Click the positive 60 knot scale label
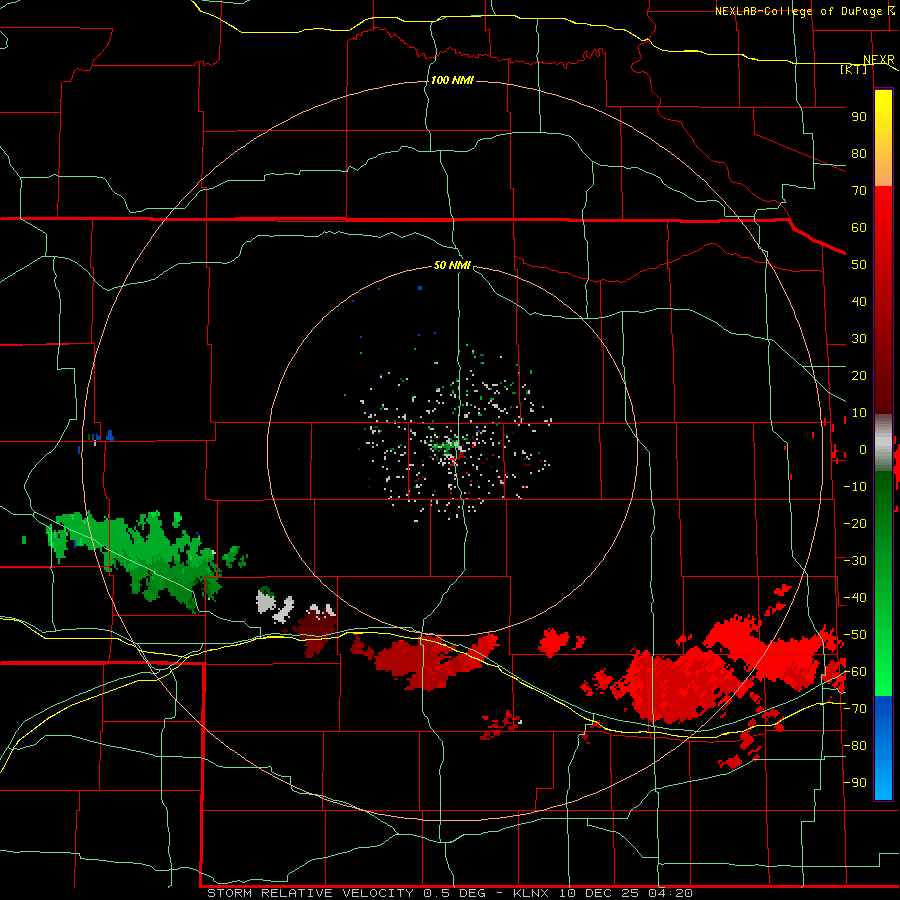 coord(859,228)
